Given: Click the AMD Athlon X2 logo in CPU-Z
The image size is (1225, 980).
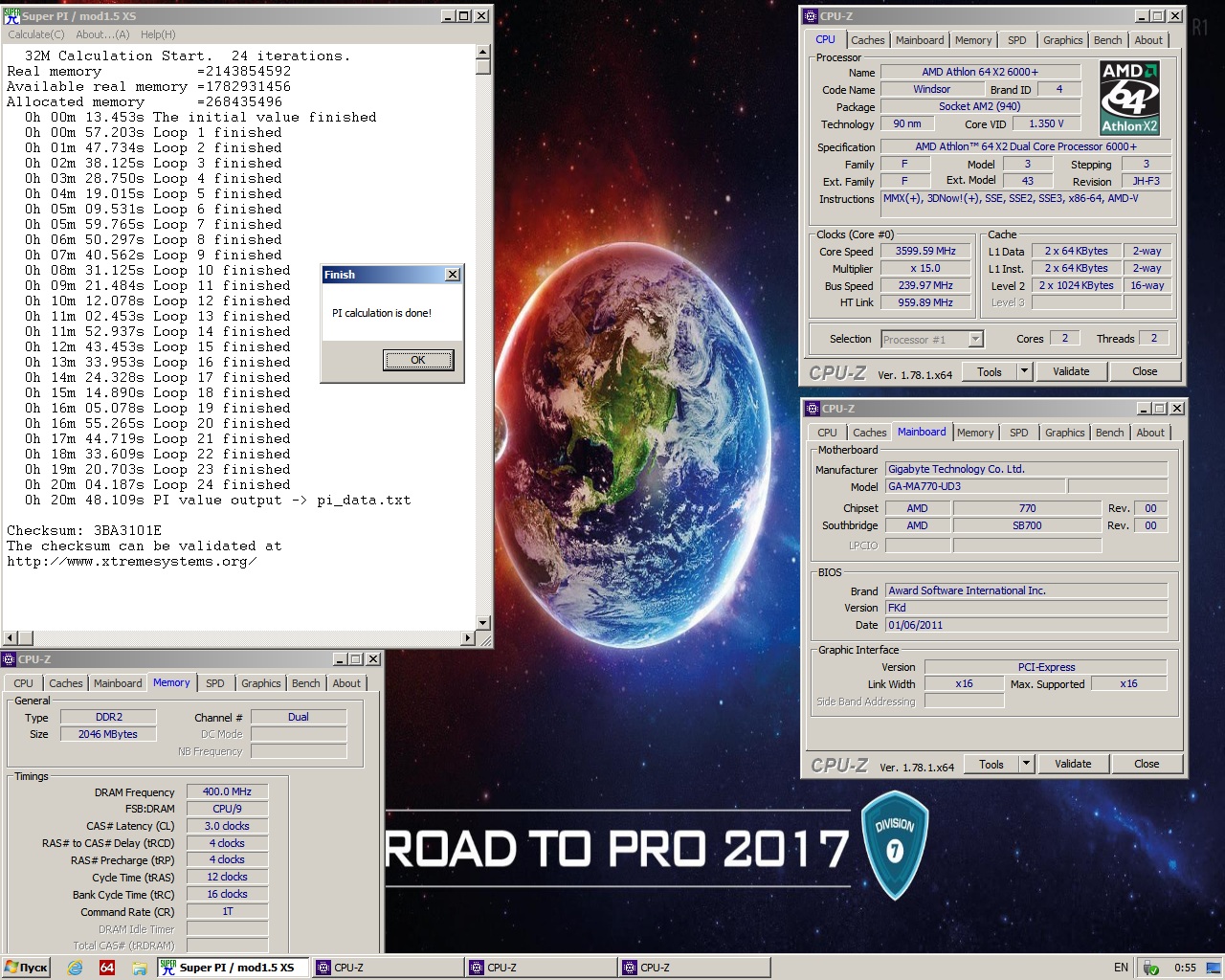Looking at the screenshot, I should tap(1129, 98).
